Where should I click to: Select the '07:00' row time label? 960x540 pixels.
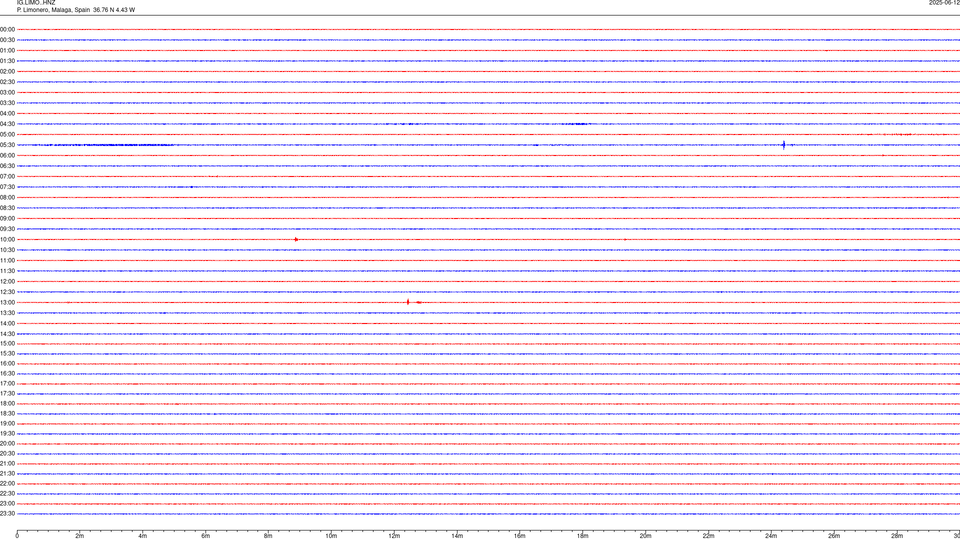pyautogui.click(x=7, y=176)
